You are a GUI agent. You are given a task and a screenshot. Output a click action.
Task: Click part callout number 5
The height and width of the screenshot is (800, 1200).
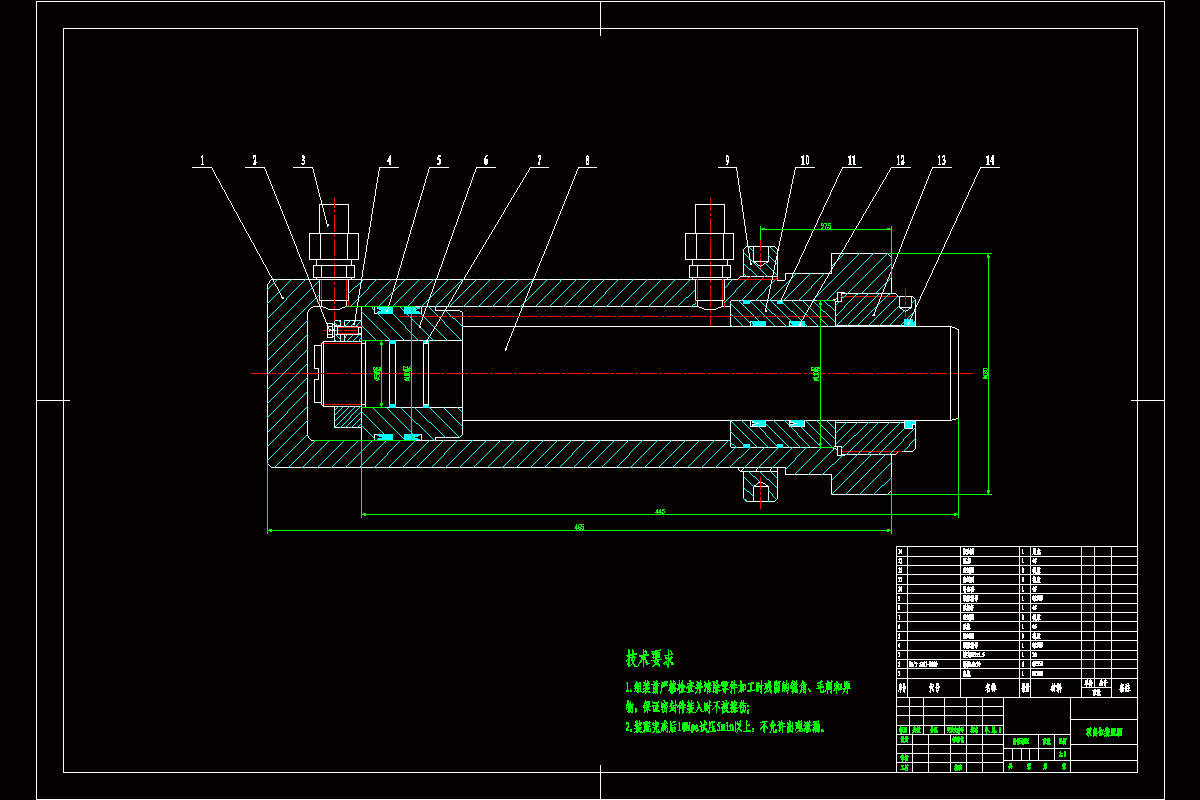[438, 160]
